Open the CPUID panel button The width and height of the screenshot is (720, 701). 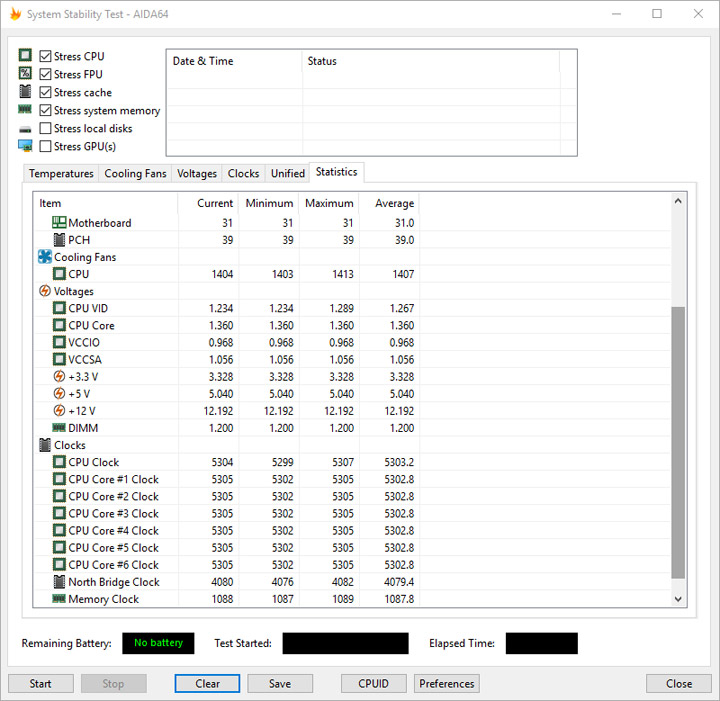(x=373, y=684)
